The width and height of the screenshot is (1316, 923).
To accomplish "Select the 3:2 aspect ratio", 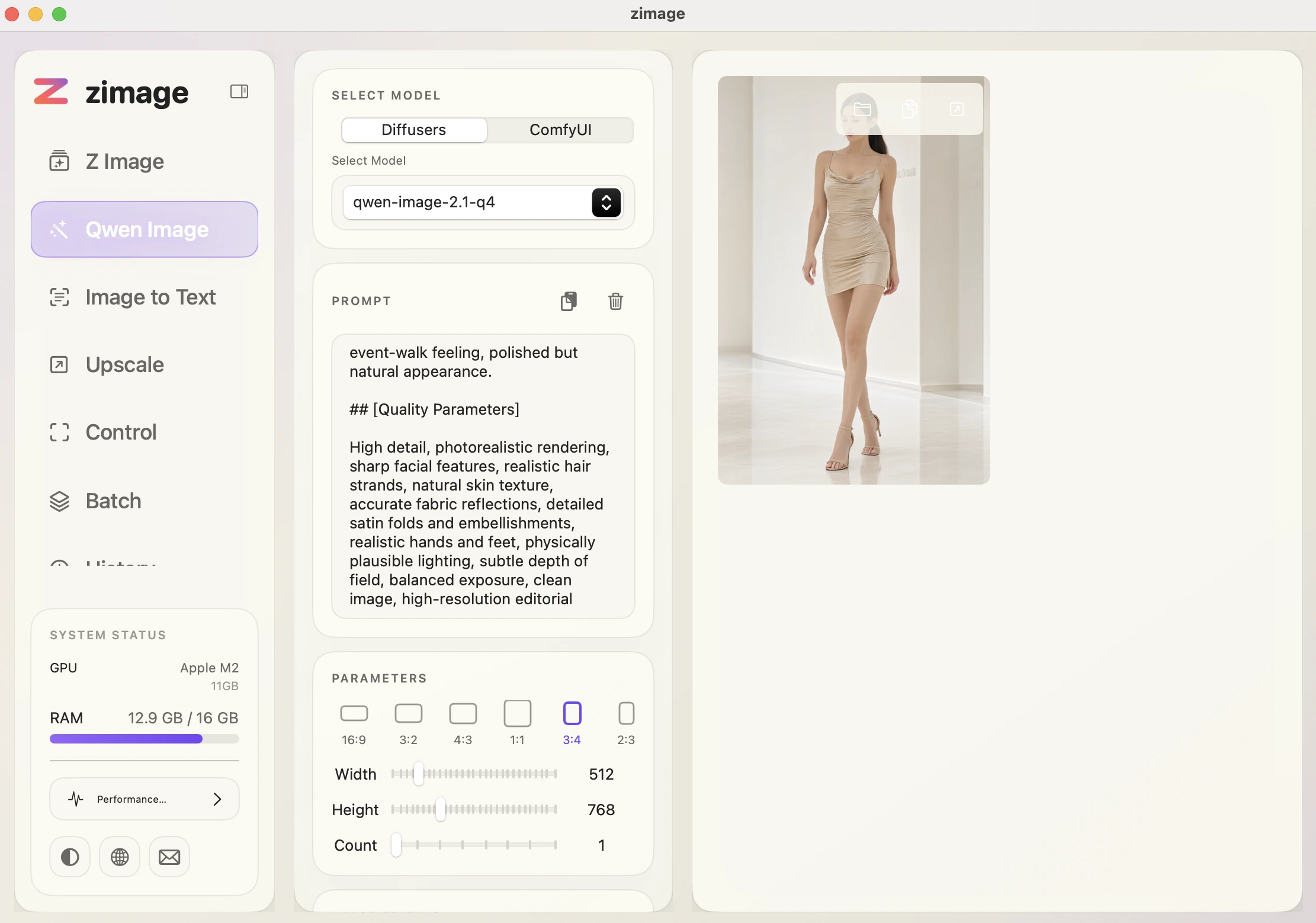I will [409, 723].
